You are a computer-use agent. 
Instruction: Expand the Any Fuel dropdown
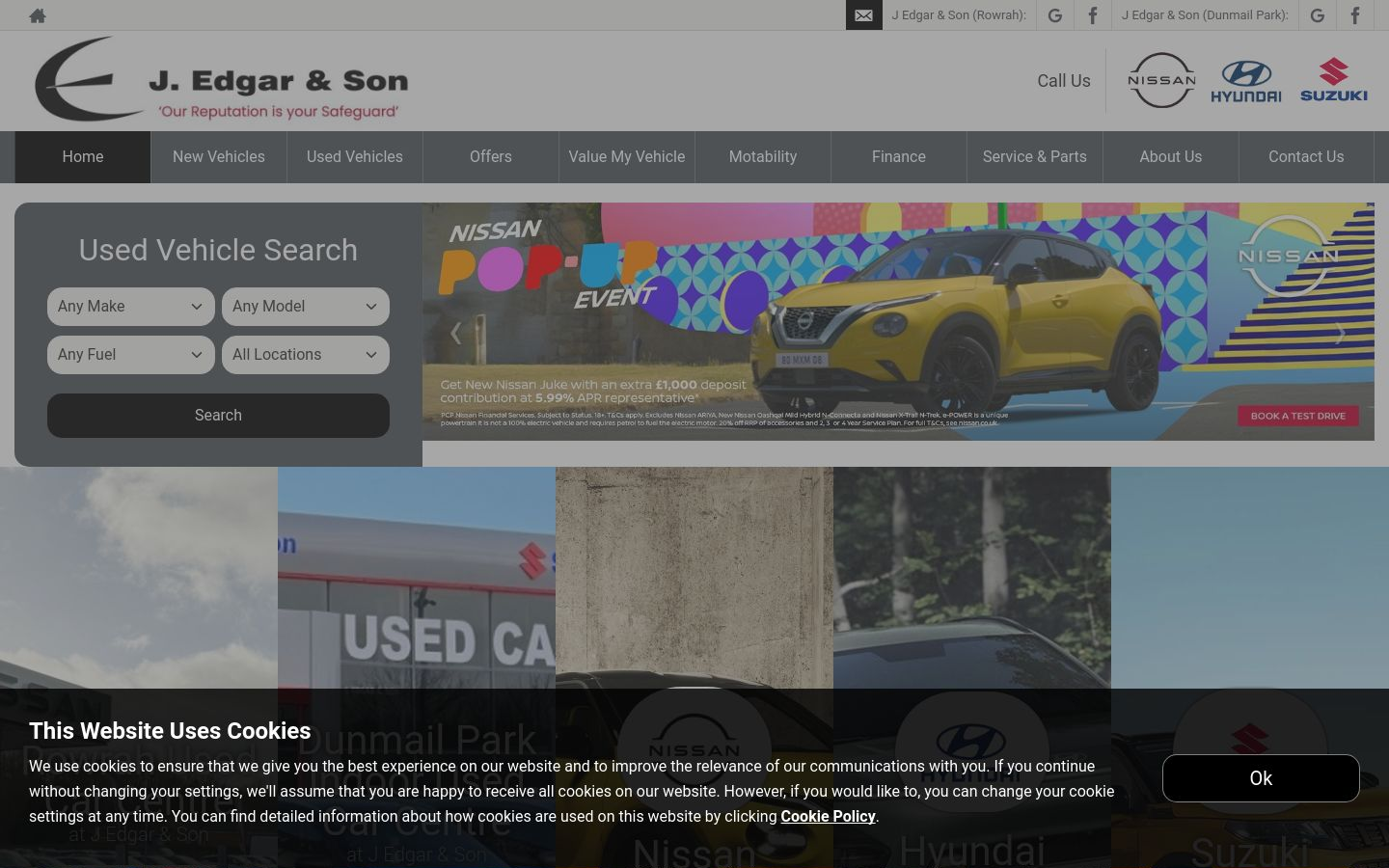pyautogui.click(x=131, y=355)
